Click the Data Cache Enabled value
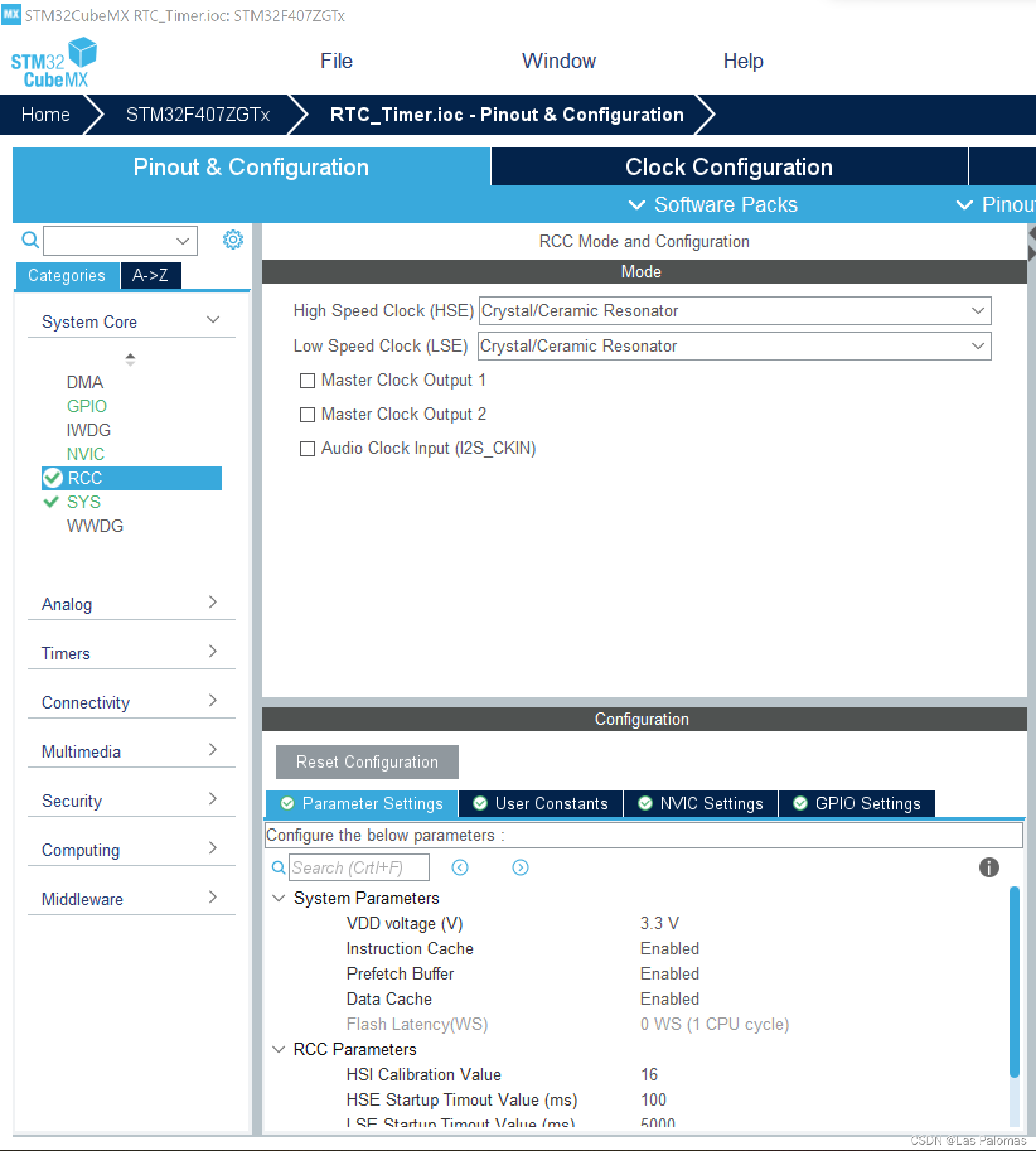The image size is (1036, 1151). 670,999
